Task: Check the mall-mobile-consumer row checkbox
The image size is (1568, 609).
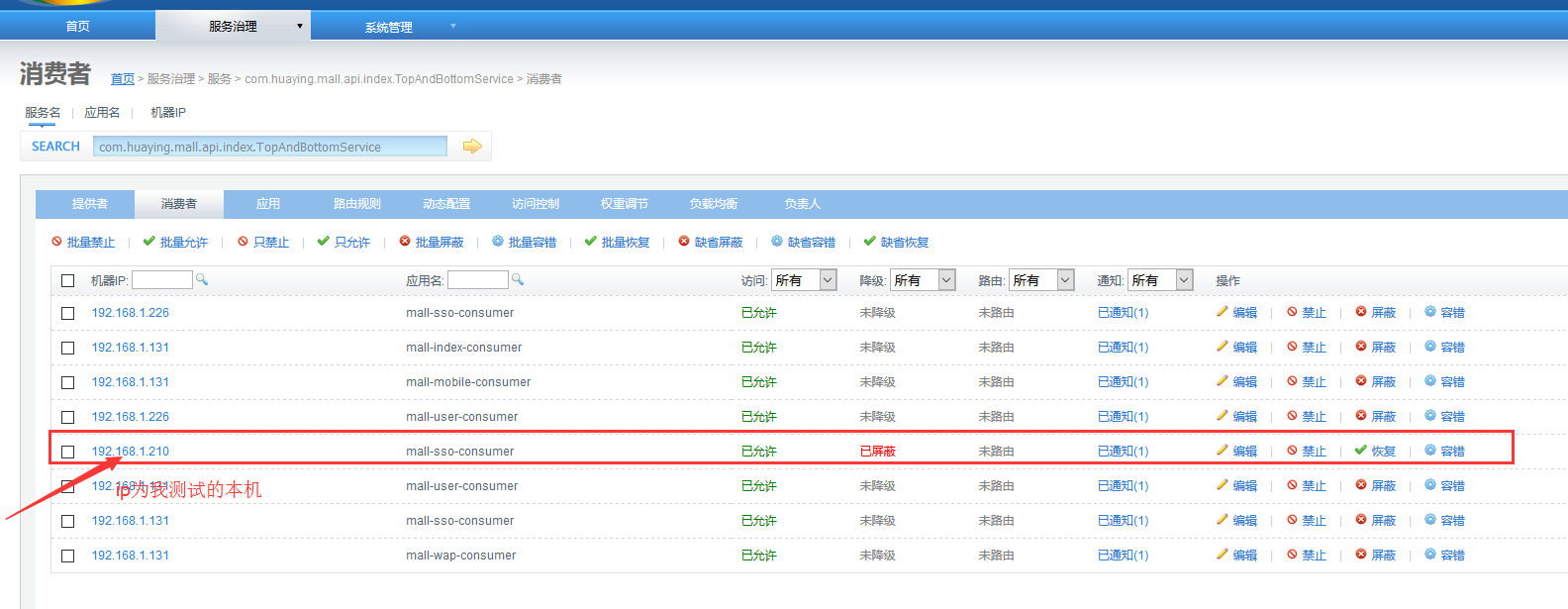Action: coord(68,382)
